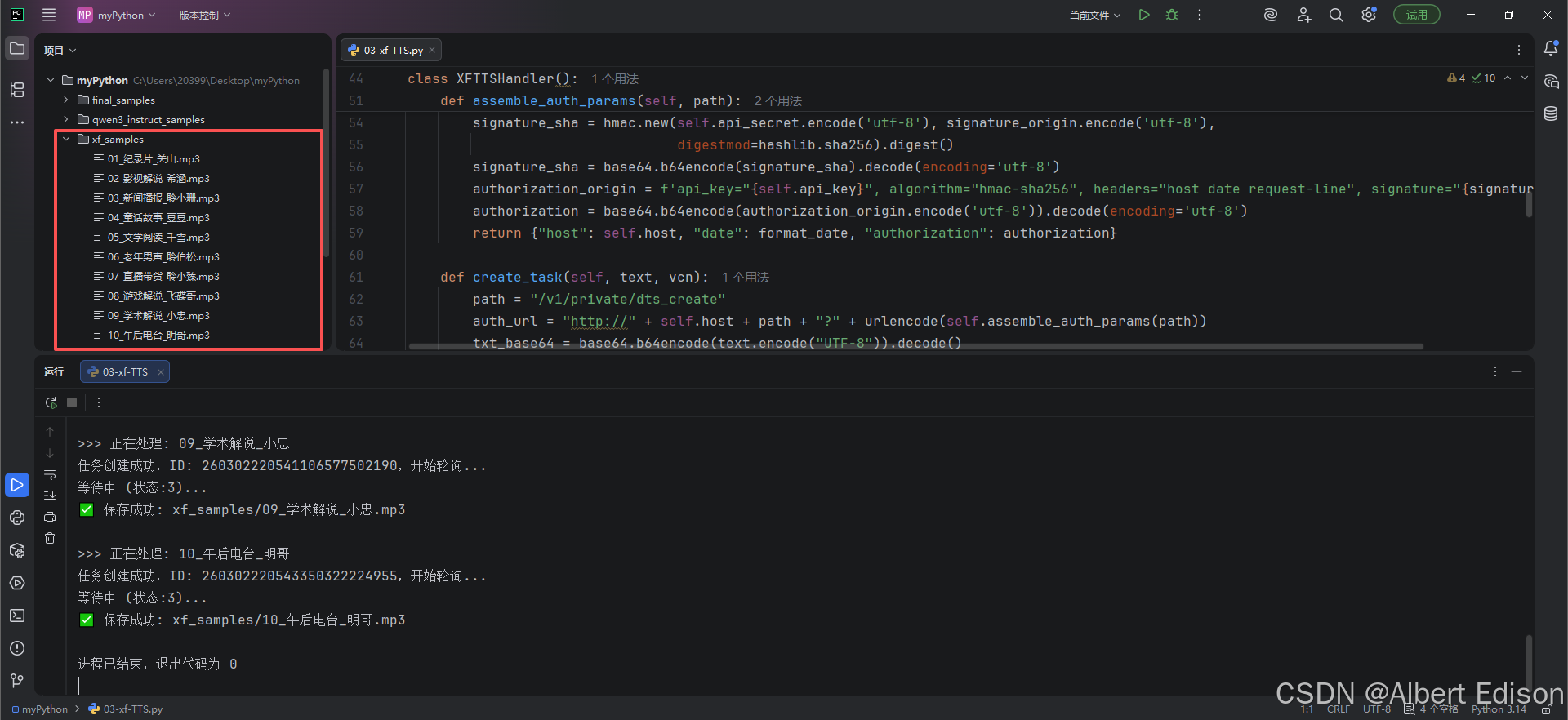Open the Project tool window icon
The width and height of the screenshot is (1568, 720).
tap(16, 49)
